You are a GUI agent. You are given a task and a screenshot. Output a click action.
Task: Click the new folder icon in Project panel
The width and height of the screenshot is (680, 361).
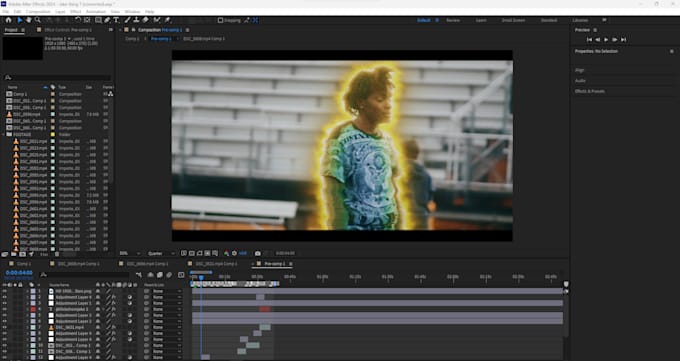pos(13,254)
